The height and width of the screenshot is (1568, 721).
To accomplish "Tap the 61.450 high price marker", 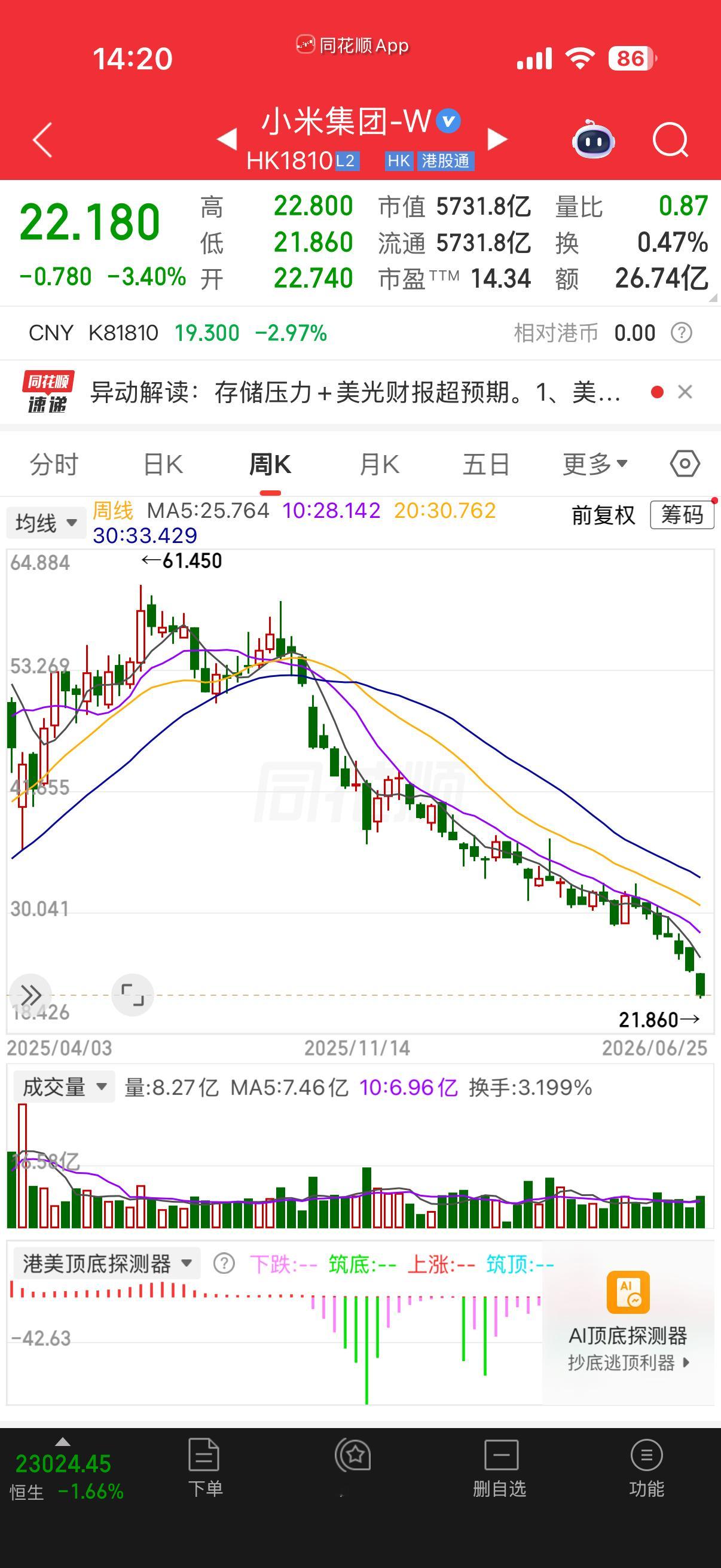I will [182, 560].
